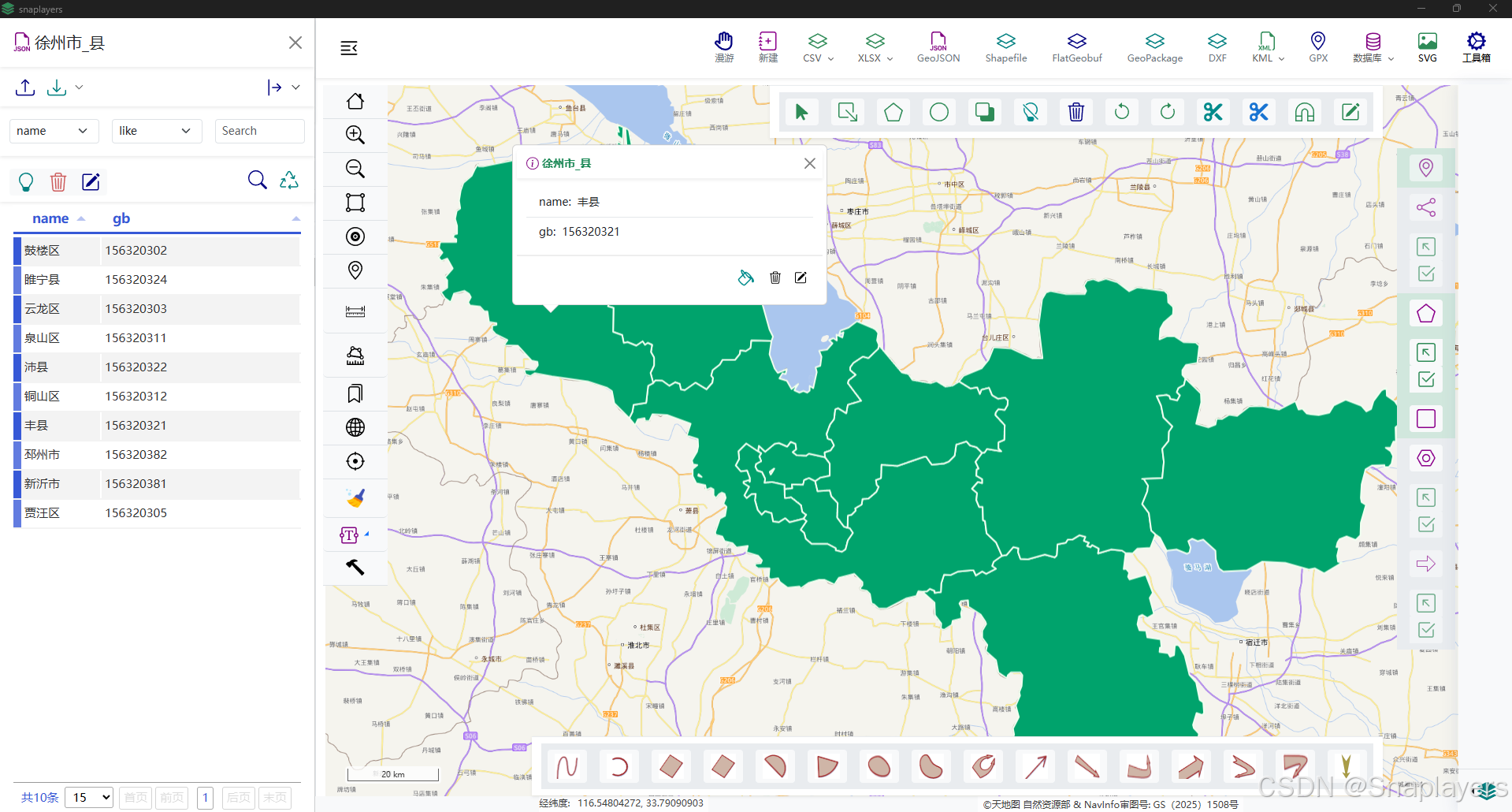Open FlatGeobuf import tool
This screenshot has height=812, width=1512.
pyautogui.click(x=1077, y=47)
